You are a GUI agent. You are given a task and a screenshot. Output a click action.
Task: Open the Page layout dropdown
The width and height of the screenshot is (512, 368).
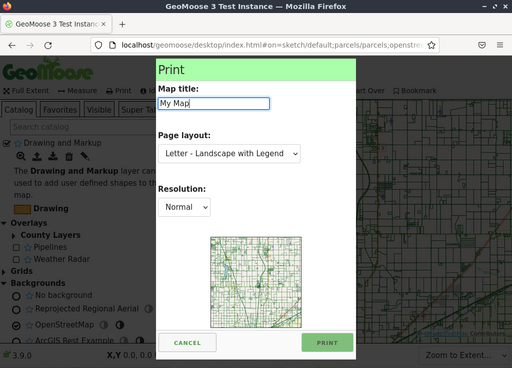(229, 153)
